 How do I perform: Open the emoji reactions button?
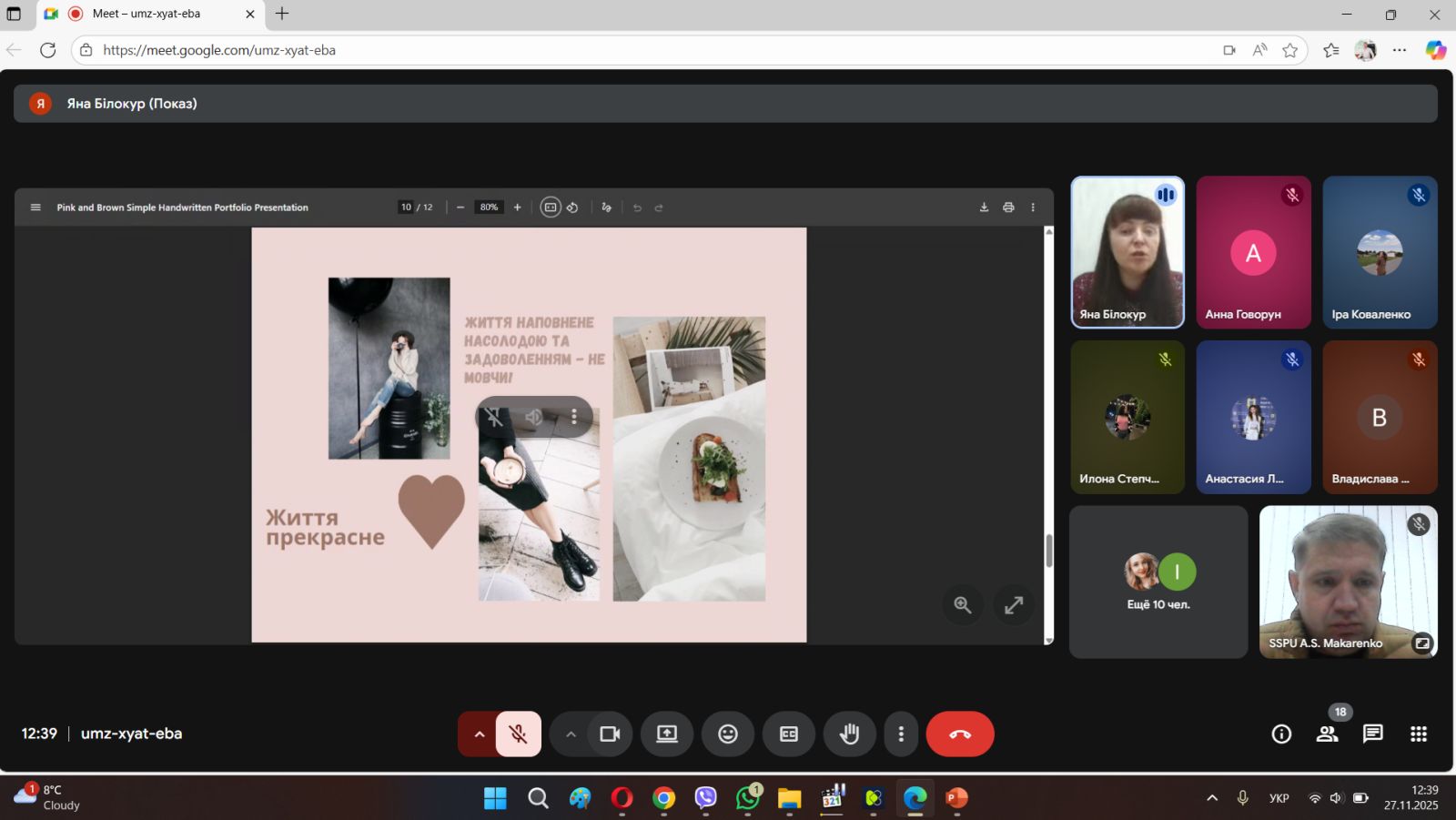coord(728,734)
